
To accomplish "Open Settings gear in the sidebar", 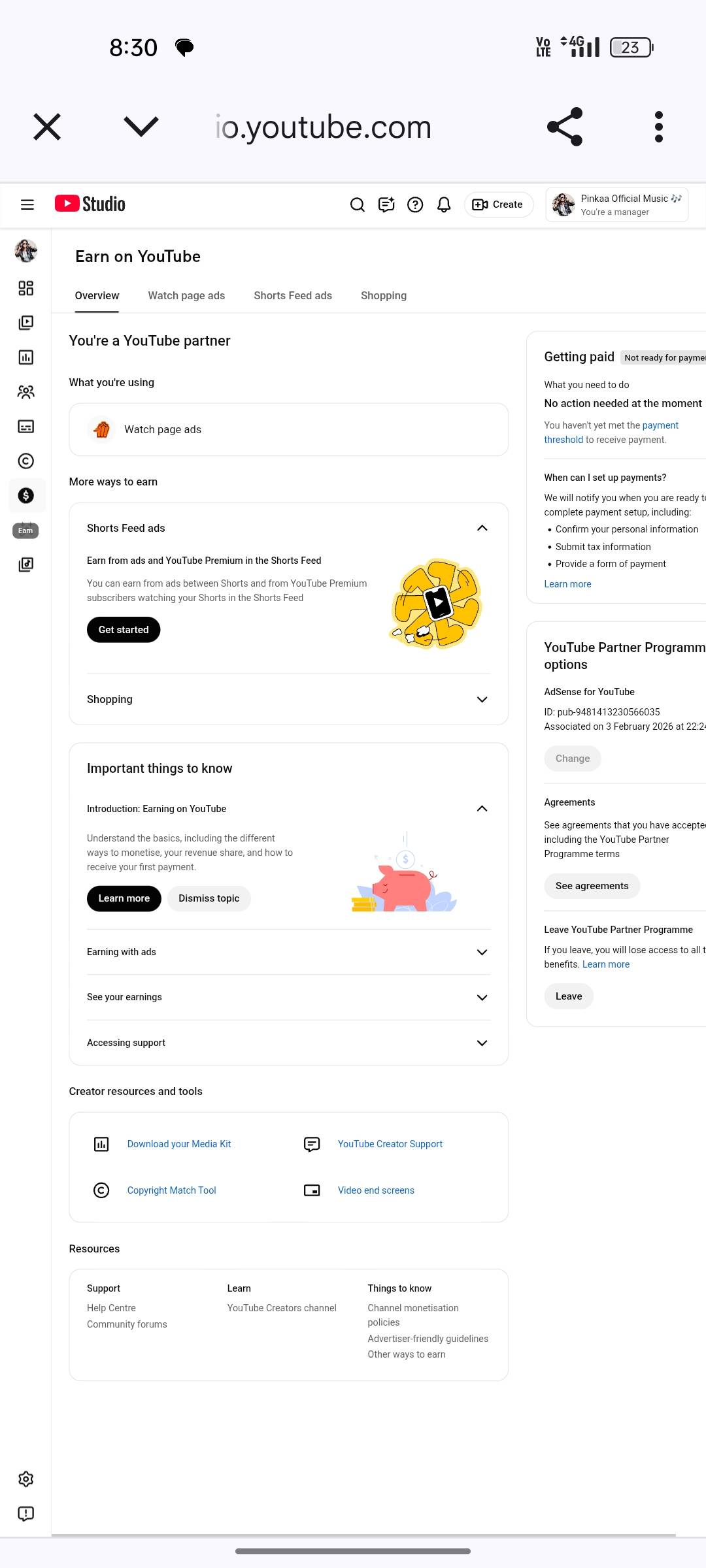I will point(25,1479).
